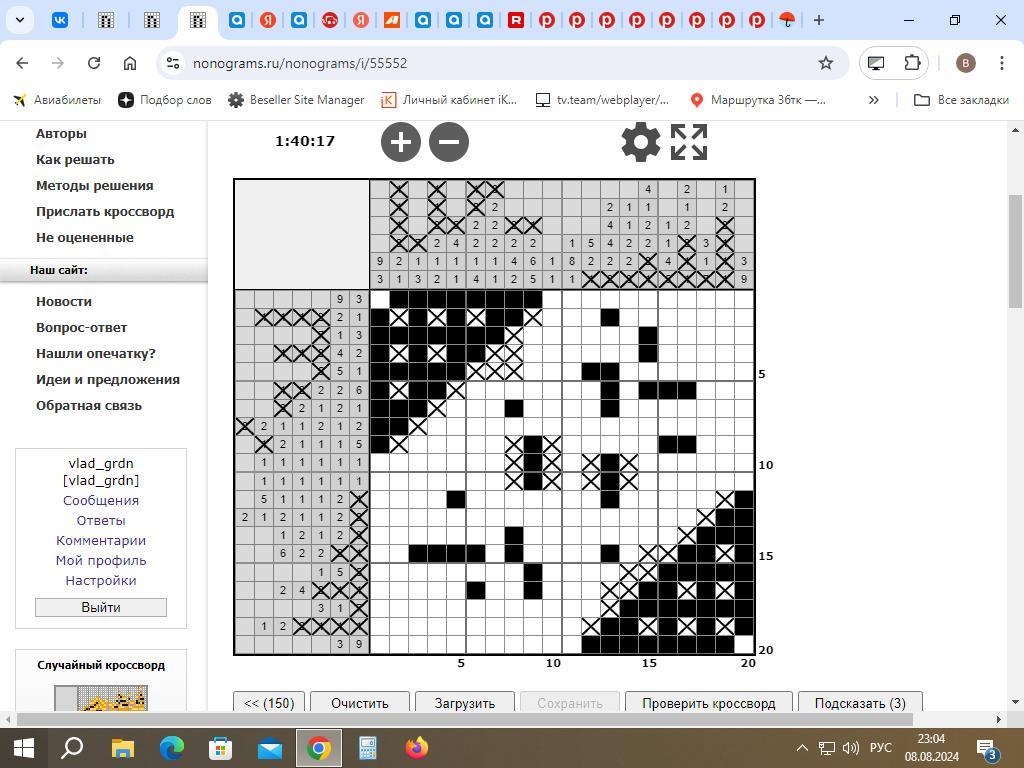Viewport: 1024px width, 768px height.
Task: Enter fullscreen mode with the arrows icon
Action: [689, 142]
